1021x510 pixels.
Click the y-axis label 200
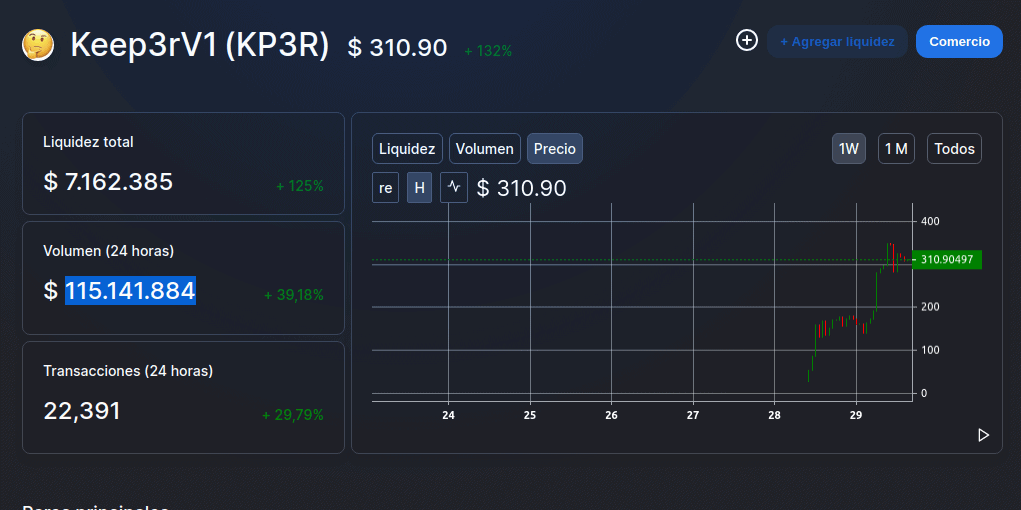point(930,307)
